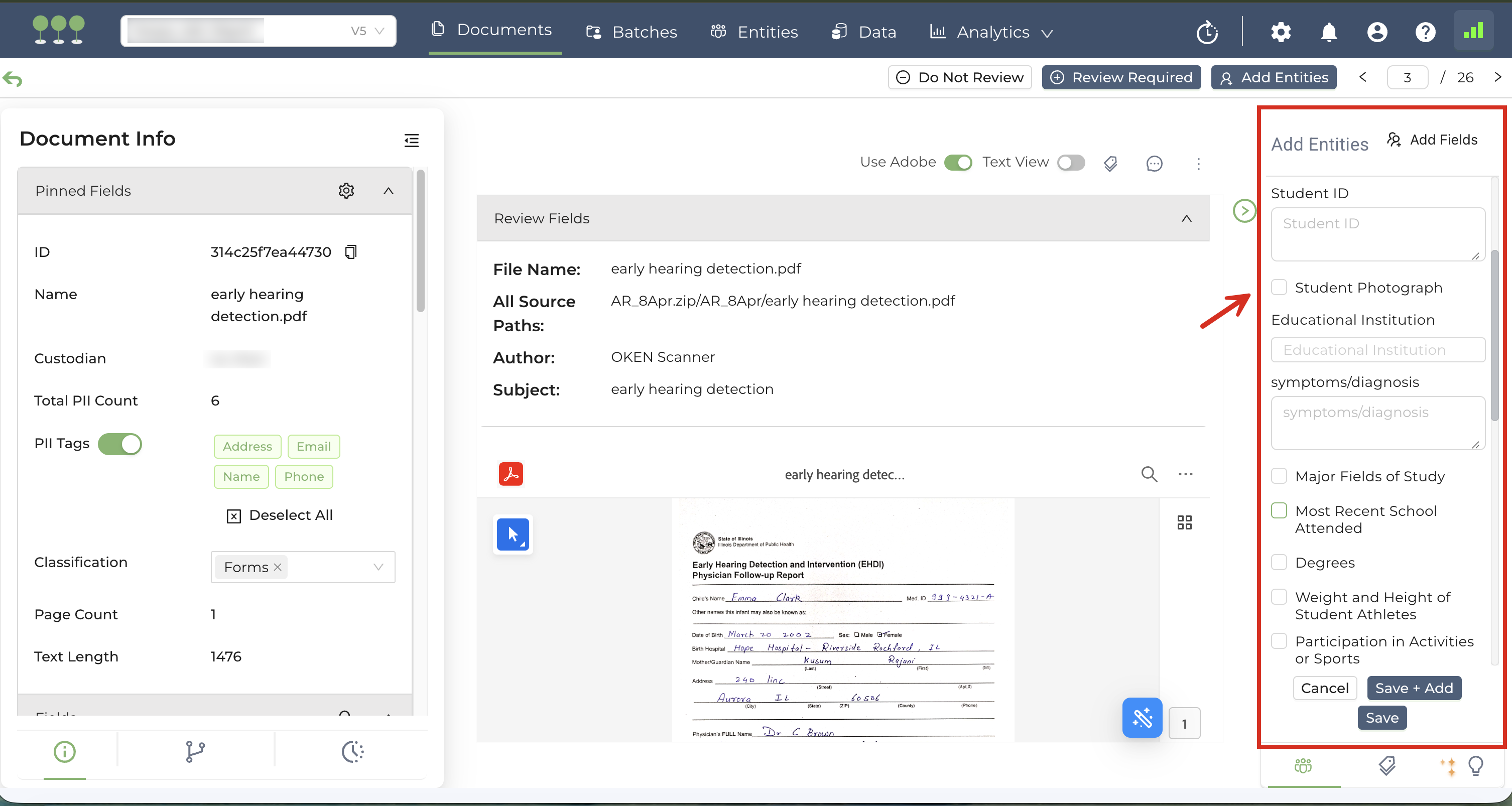Open the history clock icon in header
This screenshot has width=1512, height=806.
pos(1207,32)
